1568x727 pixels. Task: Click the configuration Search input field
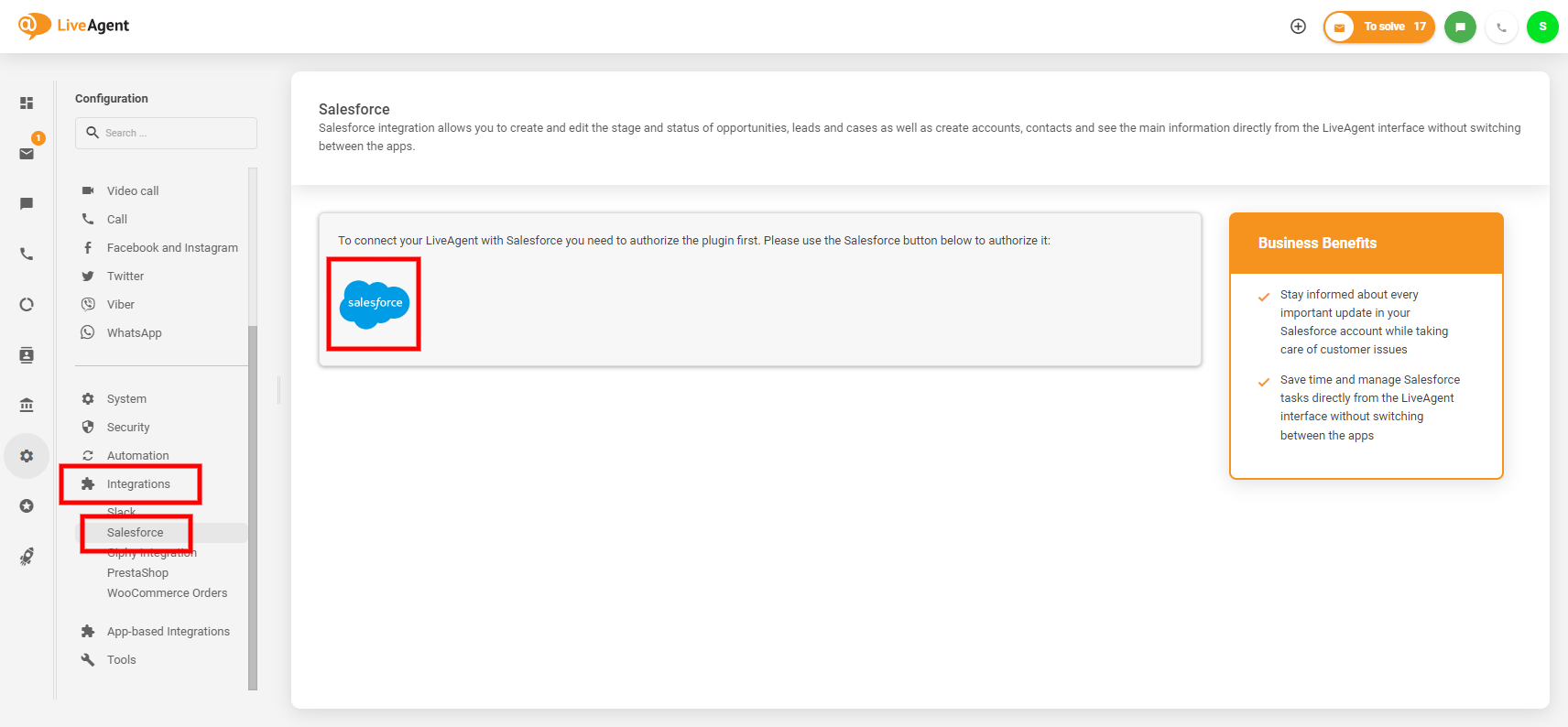tap(174, 133)
